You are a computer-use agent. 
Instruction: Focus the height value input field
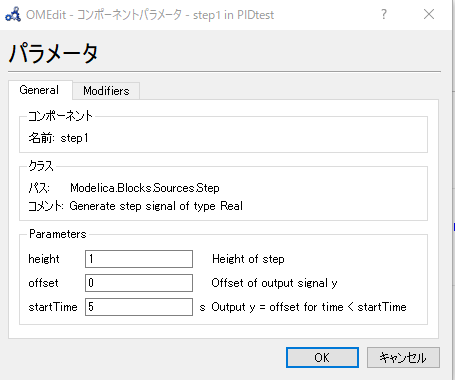(x=139, y=259)
